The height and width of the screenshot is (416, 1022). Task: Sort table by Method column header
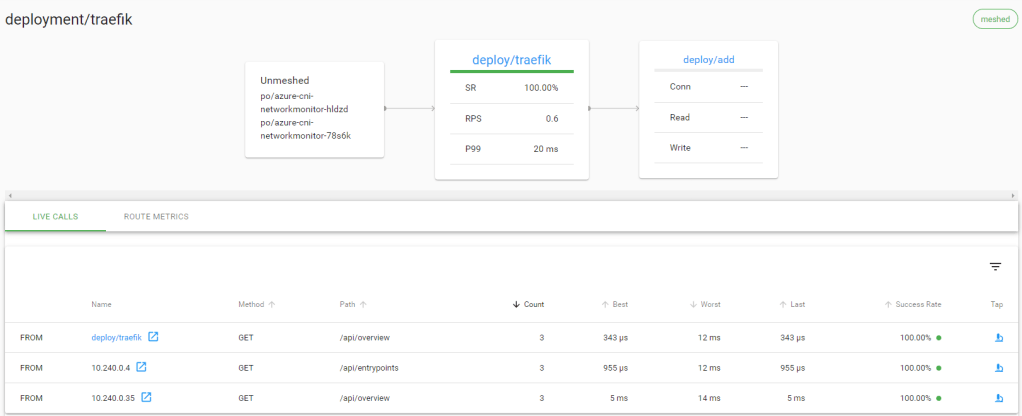(256, 304)
